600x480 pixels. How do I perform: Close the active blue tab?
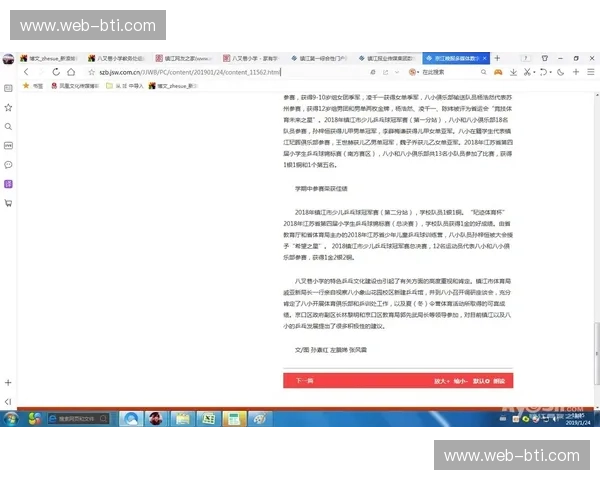click(x=484, y=58)
